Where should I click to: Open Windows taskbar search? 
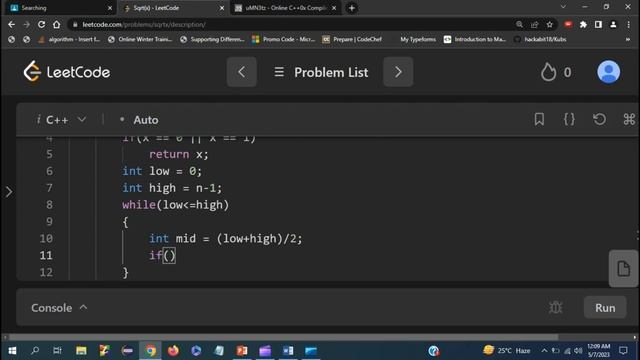click(x=35, y=351)
